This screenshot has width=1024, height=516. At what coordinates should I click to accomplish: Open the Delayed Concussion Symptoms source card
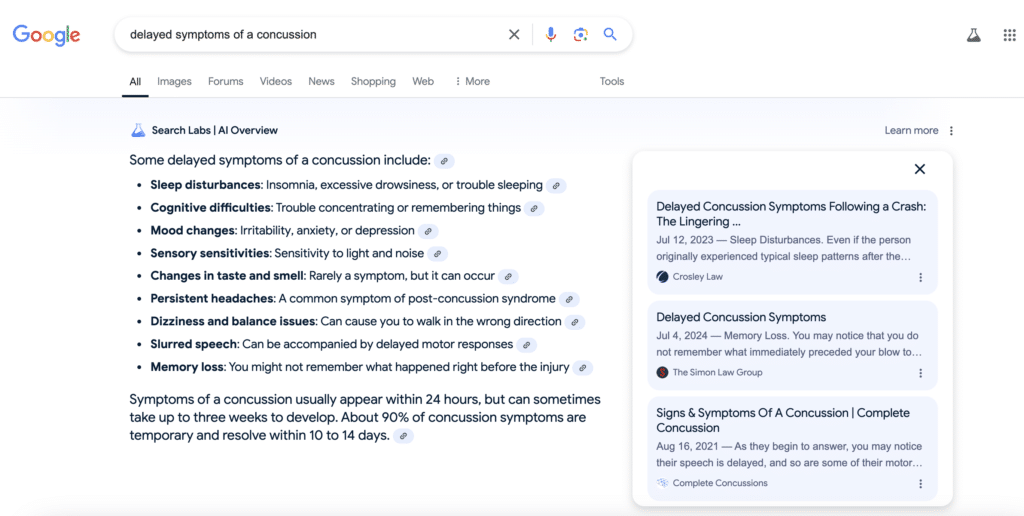click(x=741, y=318)
